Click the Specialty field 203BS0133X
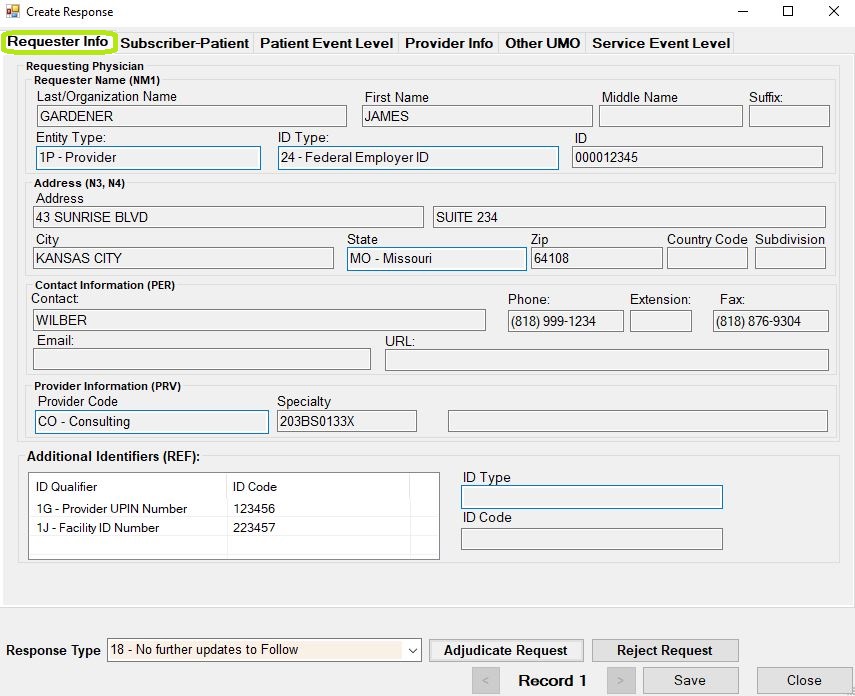Screen dimensions: 855x696 (347, 421)
